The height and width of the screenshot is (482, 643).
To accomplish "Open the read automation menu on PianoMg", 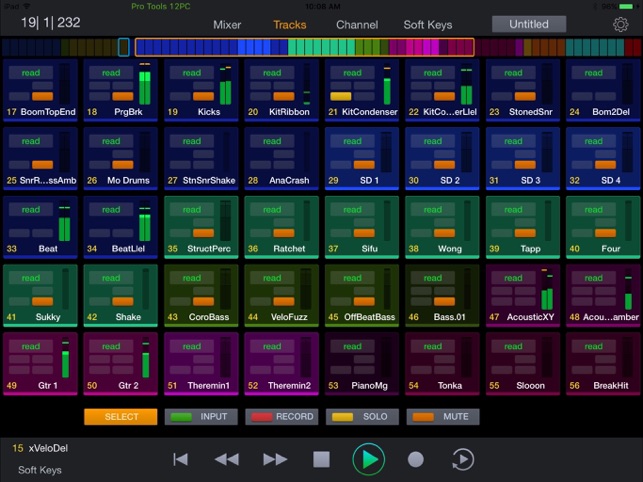I will pyautogui.click(x=352, y=346).
